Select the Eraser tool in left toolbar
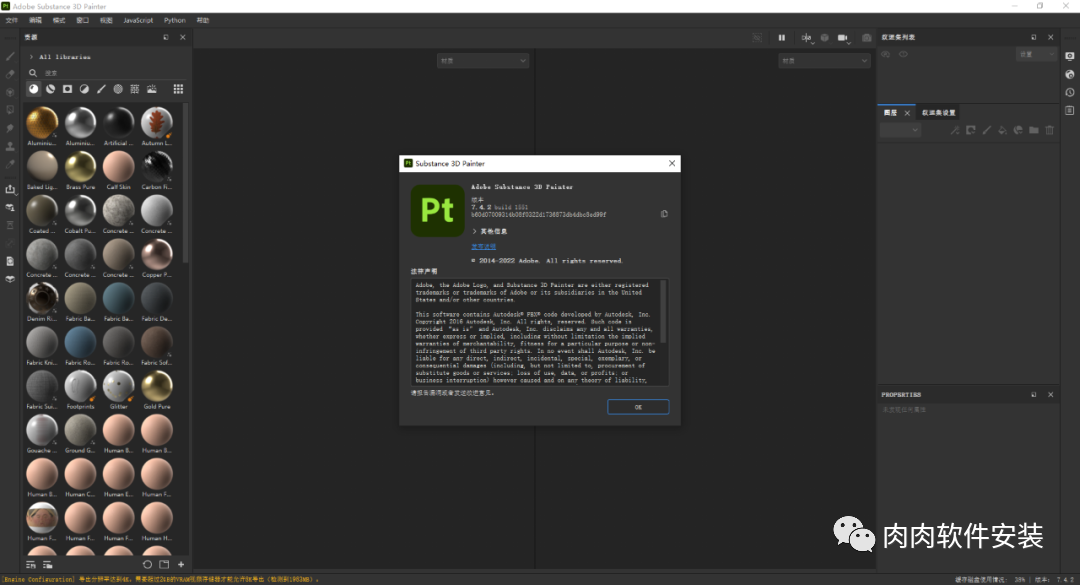1080x585 pixels. (x=10, y=74)
